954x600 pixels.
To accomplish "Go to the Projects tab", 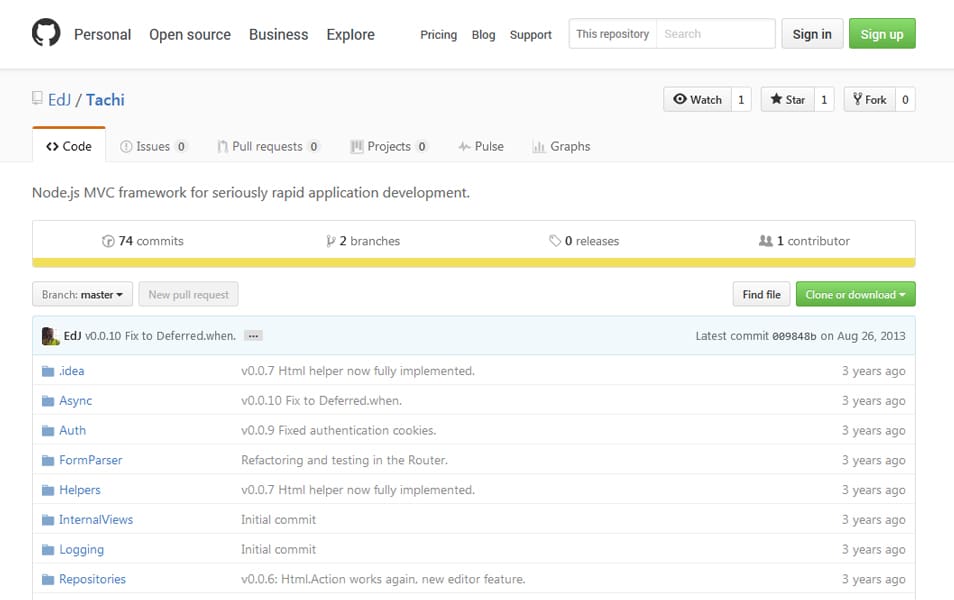I will pyautogui.click(x=389, y=146).
